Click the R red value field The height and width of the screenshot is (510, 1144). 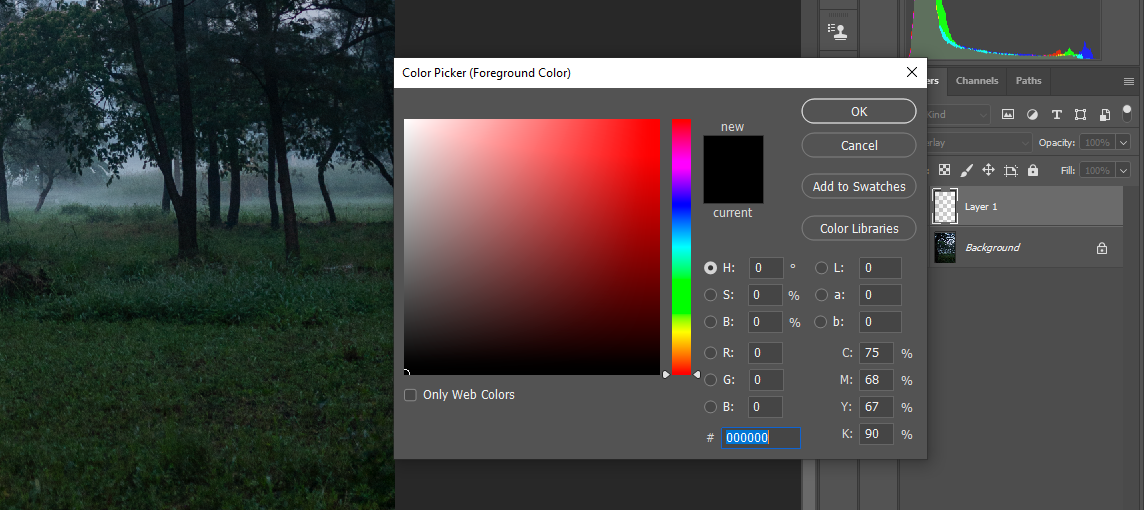click(x=765, y=353)
